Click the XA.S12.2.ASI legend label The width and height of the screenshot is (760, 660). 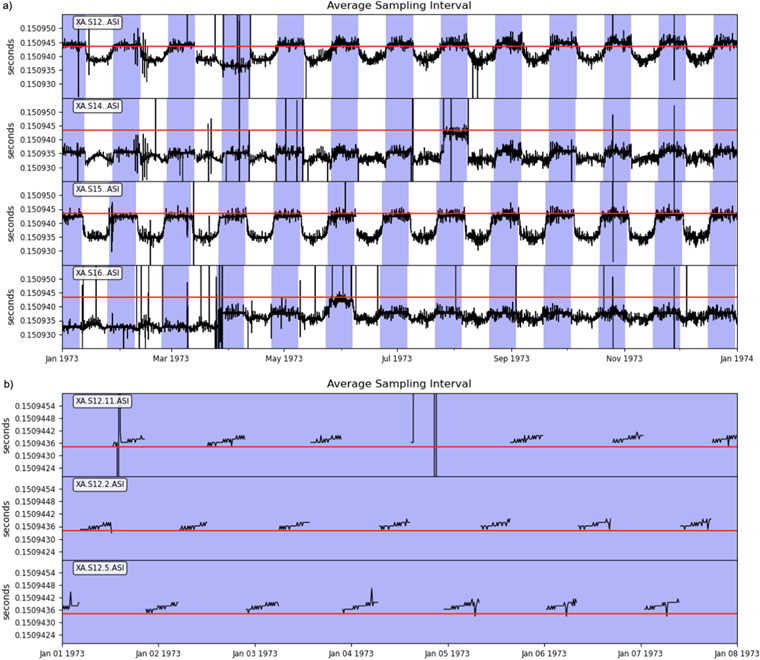coord(100,485)
